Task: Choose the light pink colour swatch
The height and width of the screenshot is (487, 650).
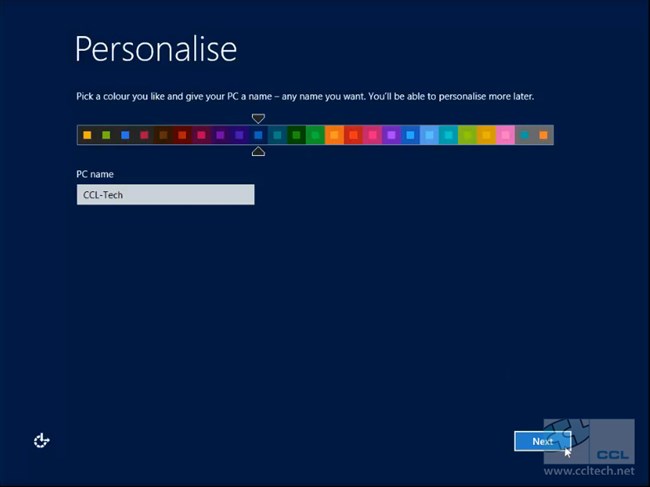Action: 506,135
